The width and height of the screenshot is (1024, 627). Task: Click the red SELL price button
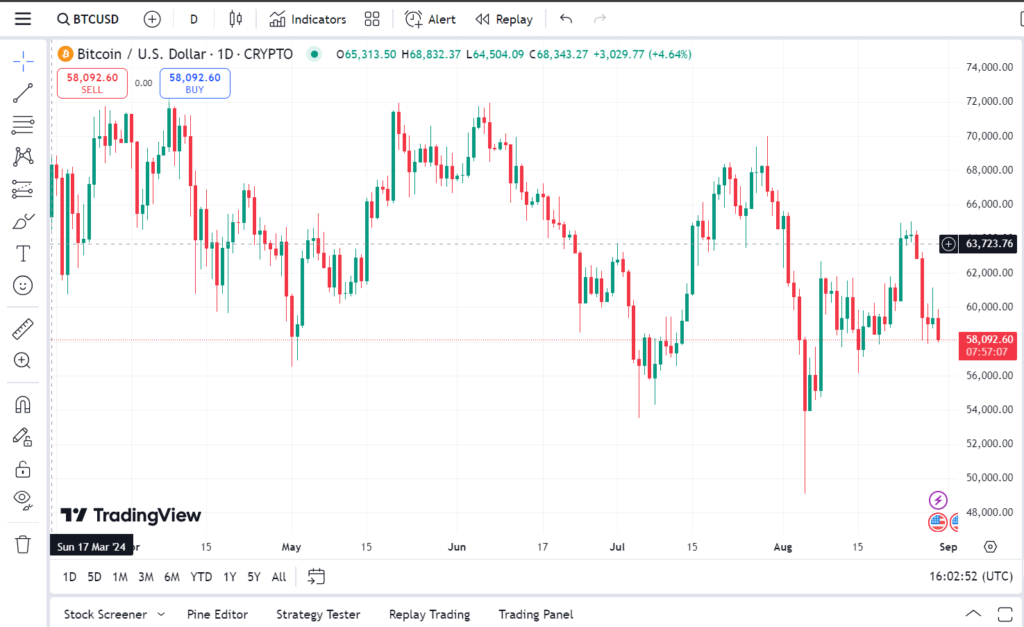click(x=92, y=83)
